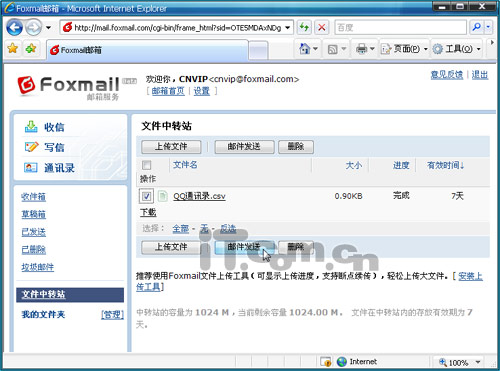Select 文件中转站 in the sidebar
The height and width of the screenshot is (371, 500).
[43, 294]
